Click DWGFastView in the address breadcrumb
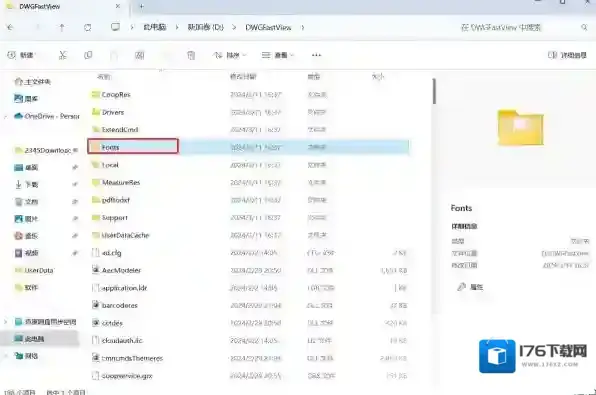Viewport: 596px width, 395px height. point(268,27)
